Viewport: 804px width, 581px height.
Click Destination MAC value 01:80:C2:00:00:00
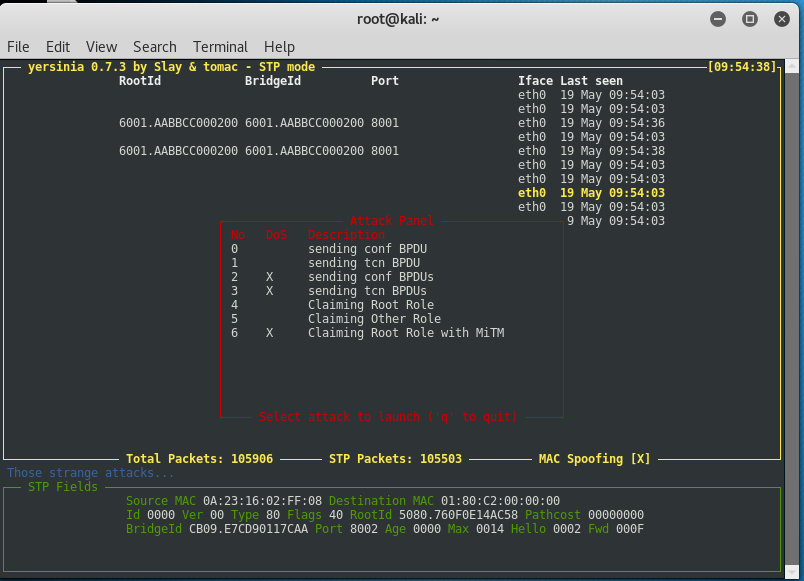coord(500,500)
